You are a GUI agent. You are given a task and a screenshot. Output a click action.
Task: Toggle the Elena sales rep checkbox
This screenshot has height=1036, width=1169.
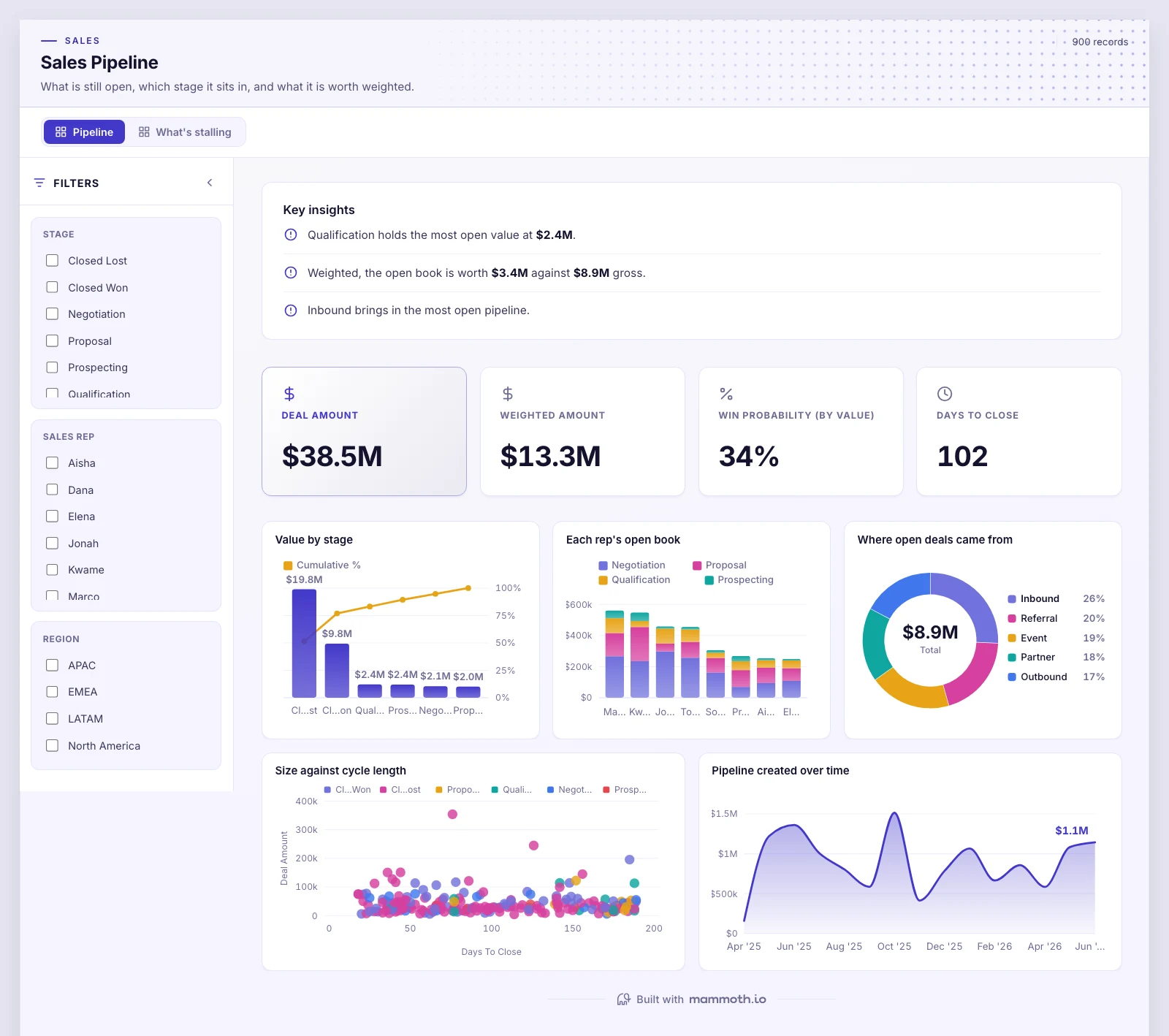[x=53, y=517]
